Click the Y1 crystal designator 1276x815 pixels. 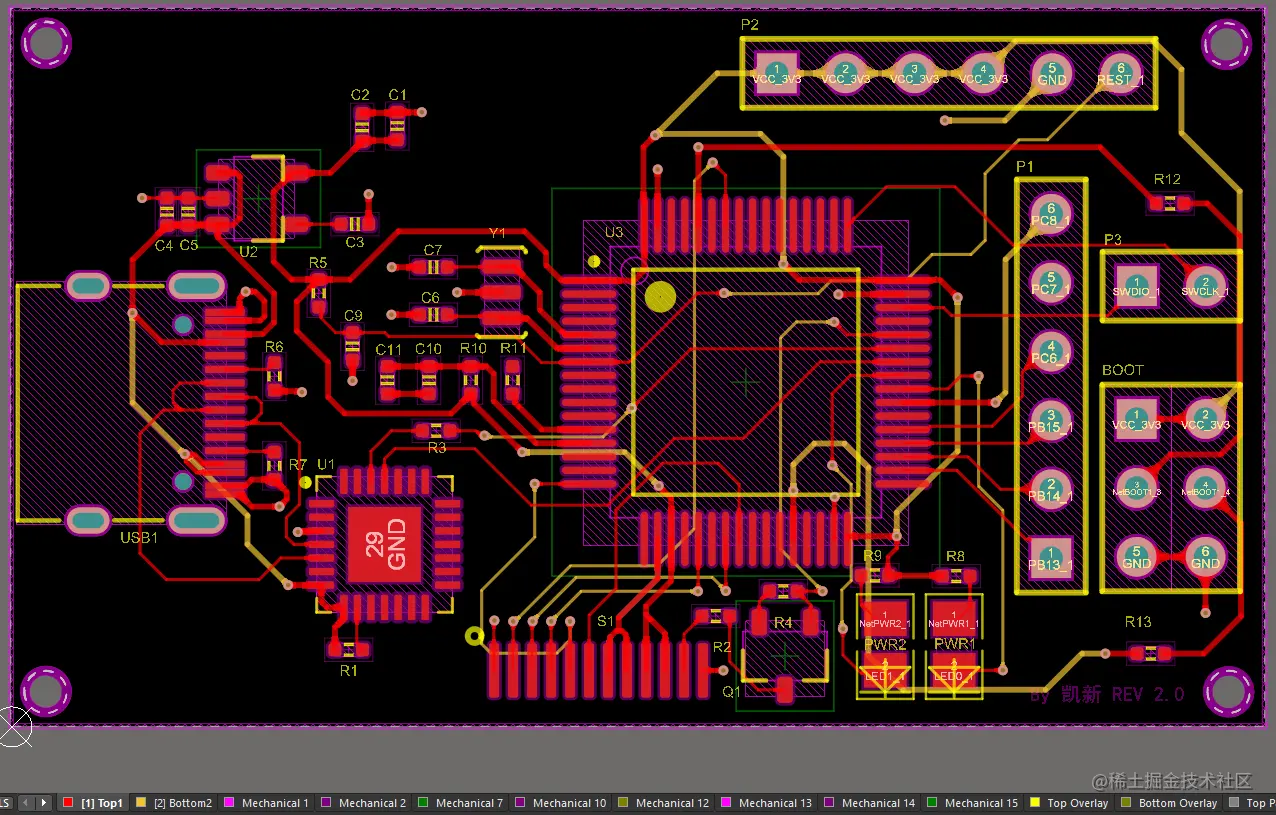497,233
